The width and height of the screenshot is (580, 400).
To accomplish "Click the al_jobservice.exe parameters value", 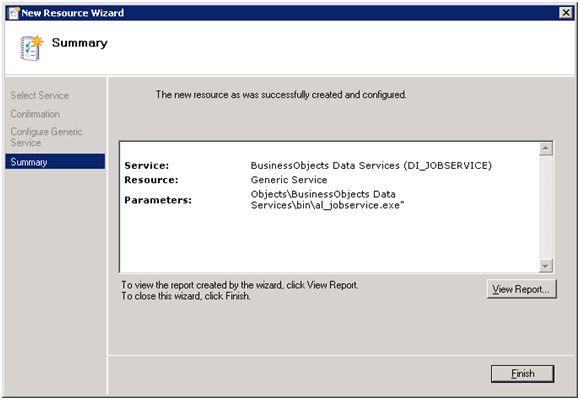I will pyautogui.click(x=327, y=199).
